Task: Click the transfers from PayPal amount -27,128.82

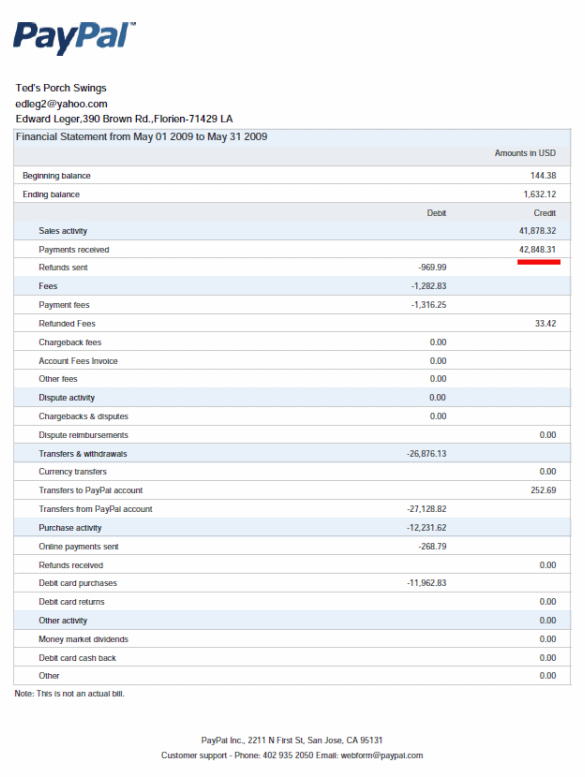Action: [x=426, y=509]
